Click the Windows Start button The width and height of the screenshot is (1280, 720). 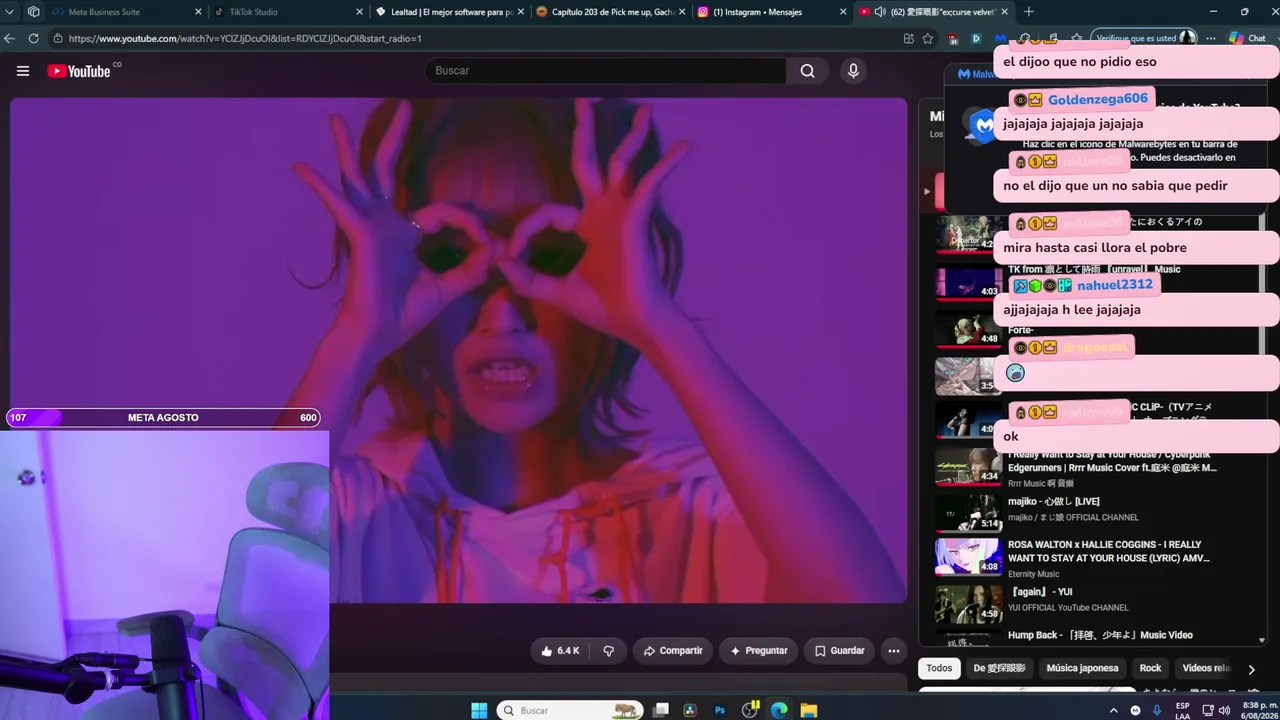pos(479,710)
